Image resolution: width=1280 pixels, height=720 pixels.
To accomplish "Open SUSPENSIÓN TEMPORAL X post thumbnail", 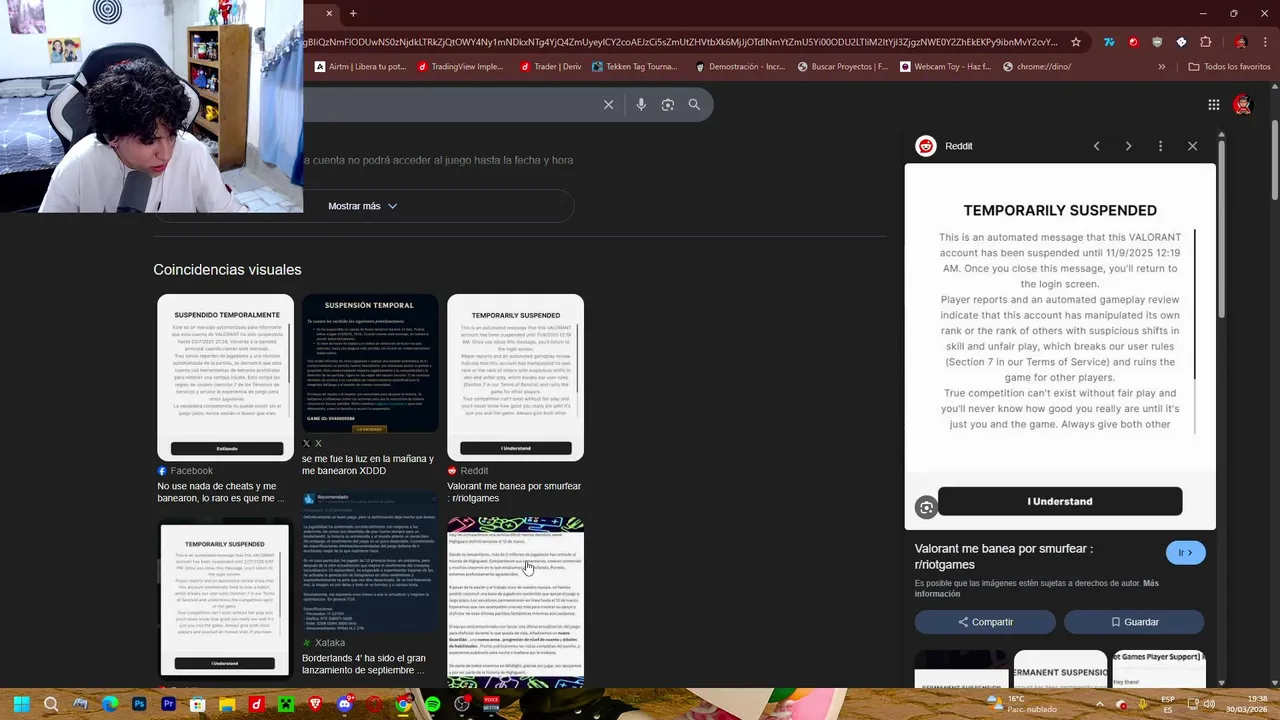I will [x=370, y=364].
